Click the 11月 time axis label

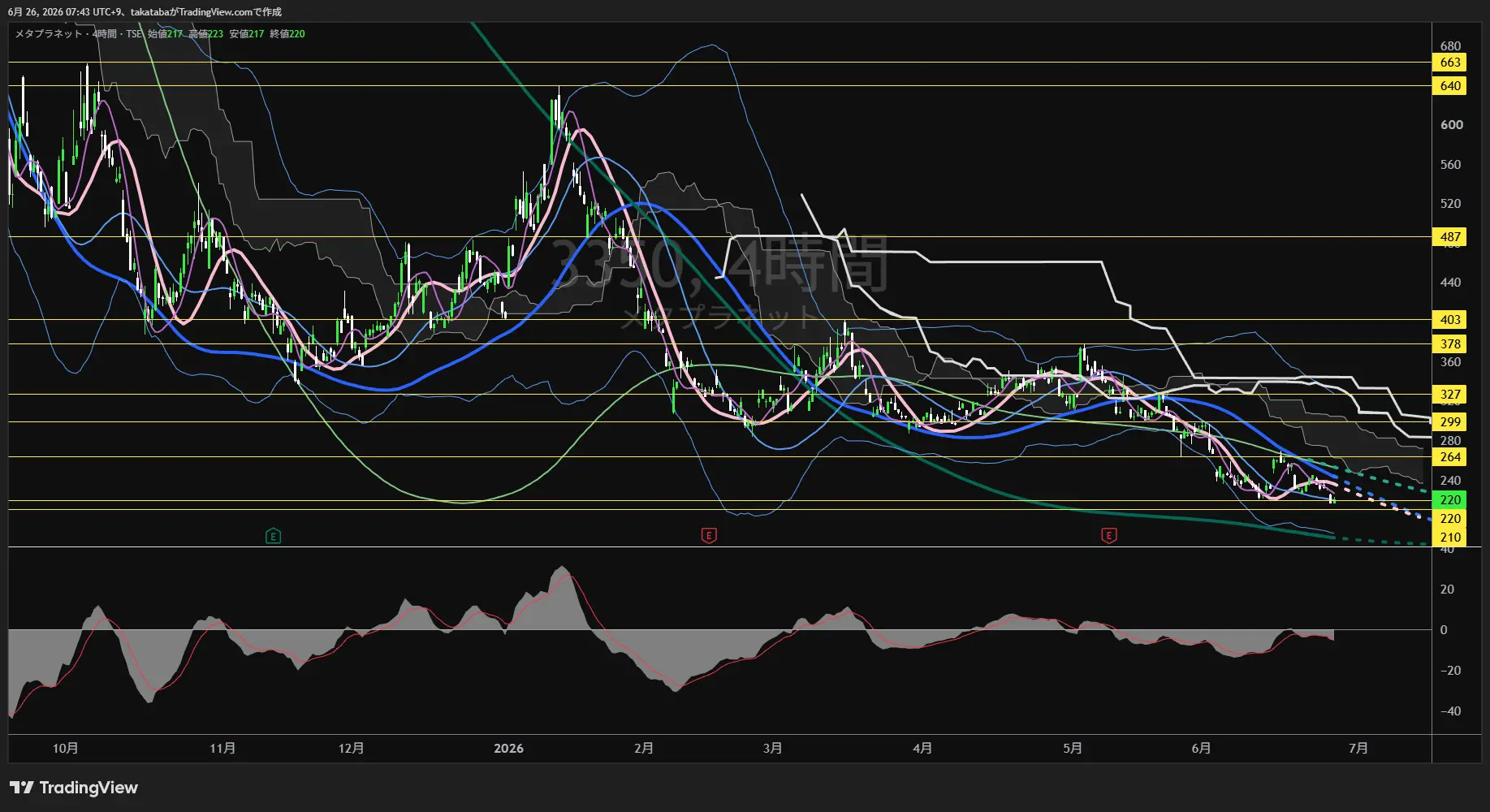coord(222,748)
